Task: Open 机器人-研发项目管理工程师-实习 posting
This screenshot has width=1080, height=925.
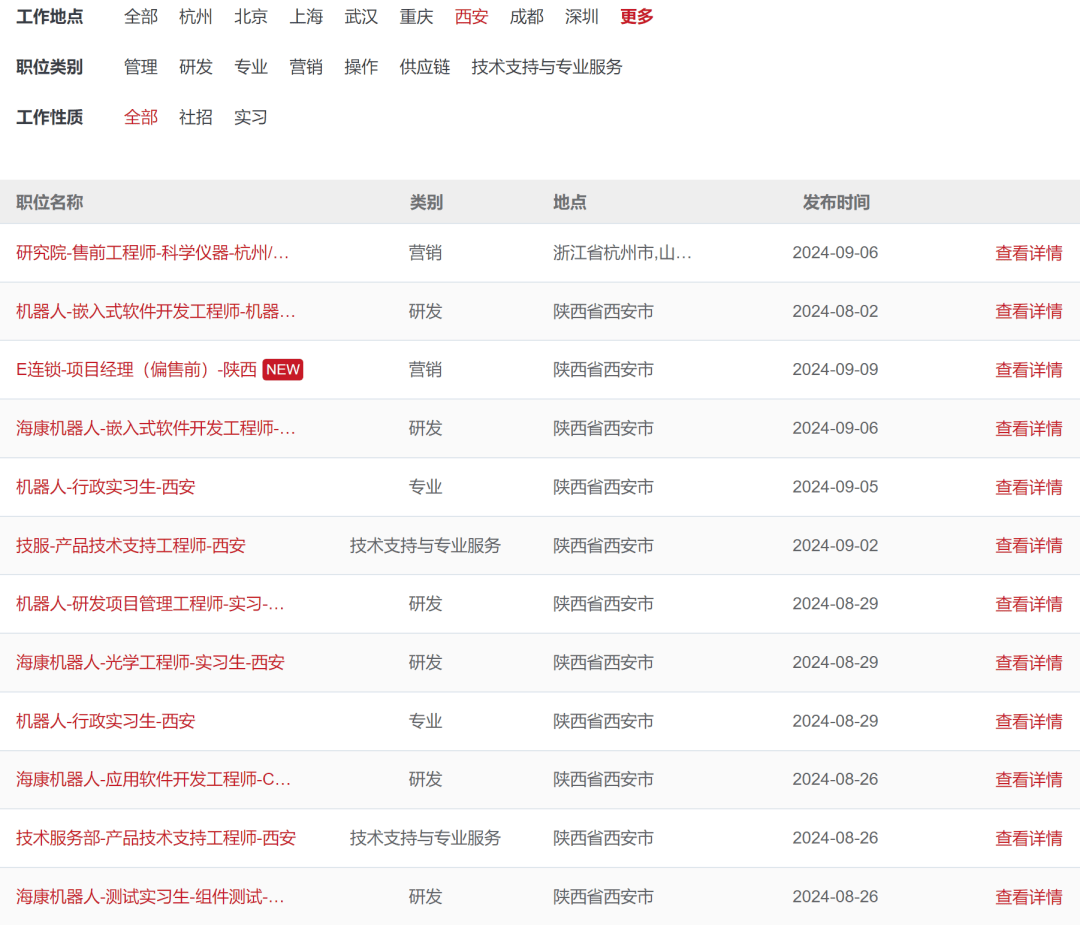Action: (150, 604)
